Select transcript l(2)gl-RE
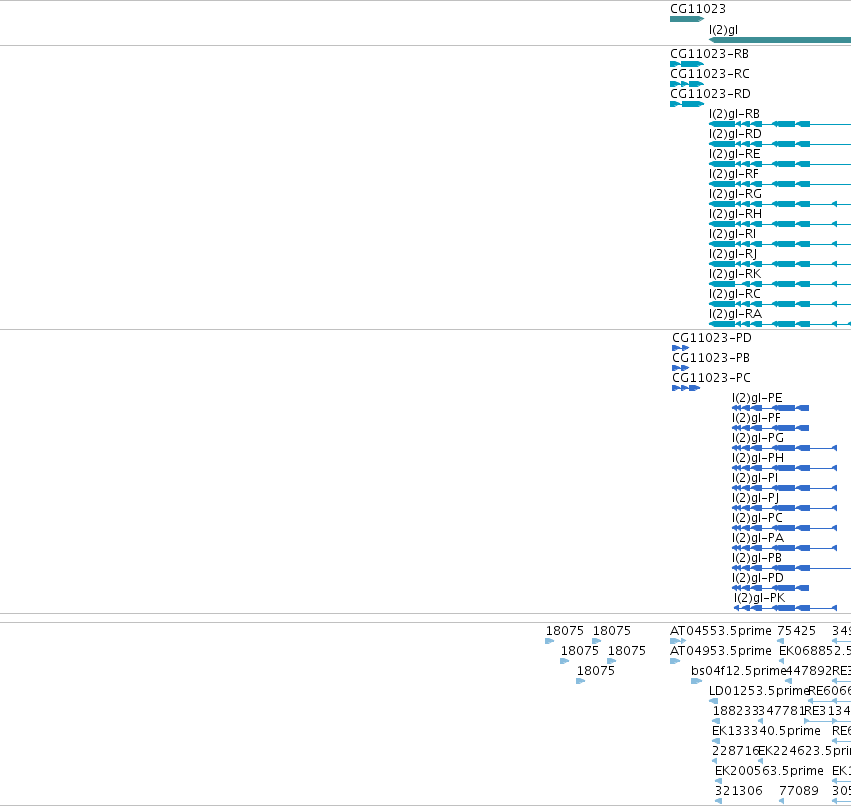Viewport: 851px width, 806px height. [x=780, y=164]
